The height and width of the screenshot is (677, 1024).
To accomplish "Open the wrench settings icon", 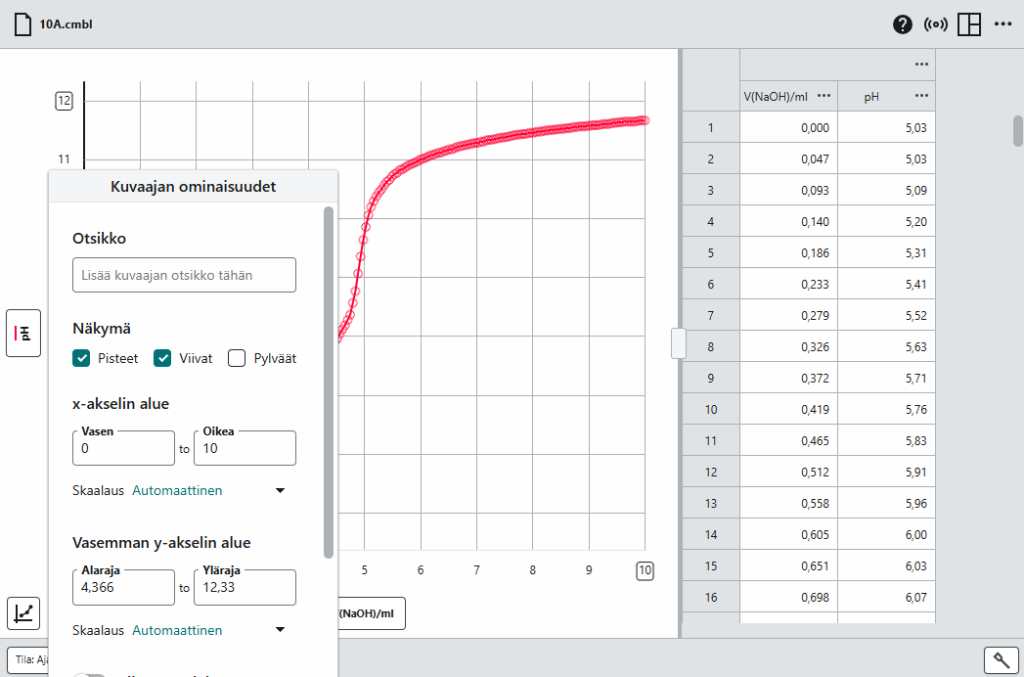I will tap(1001, 659).
